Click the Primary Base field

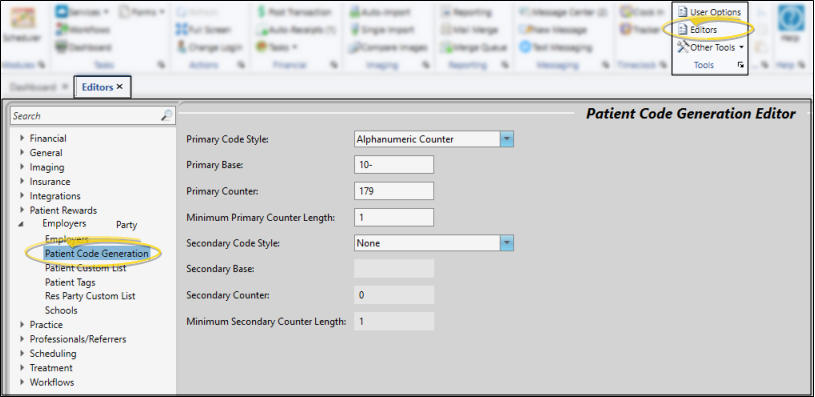point(394,165)
